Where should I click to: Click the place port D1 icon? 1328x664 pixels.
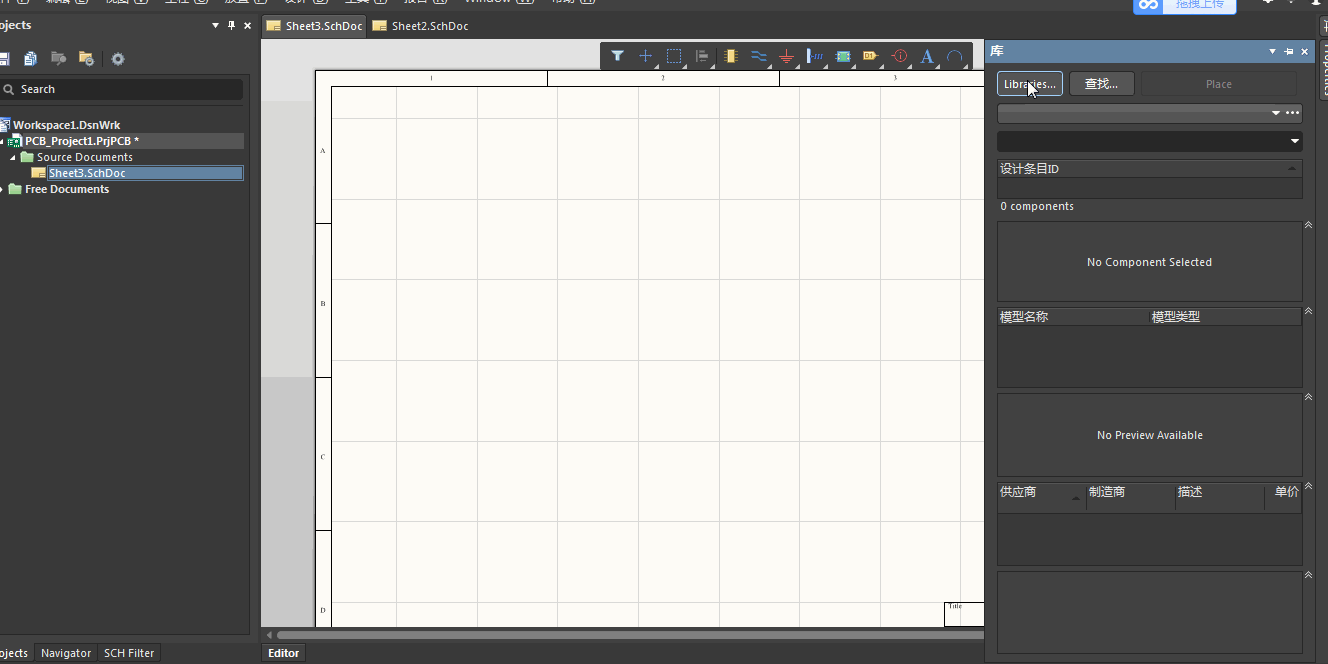[x=870, y=57]
